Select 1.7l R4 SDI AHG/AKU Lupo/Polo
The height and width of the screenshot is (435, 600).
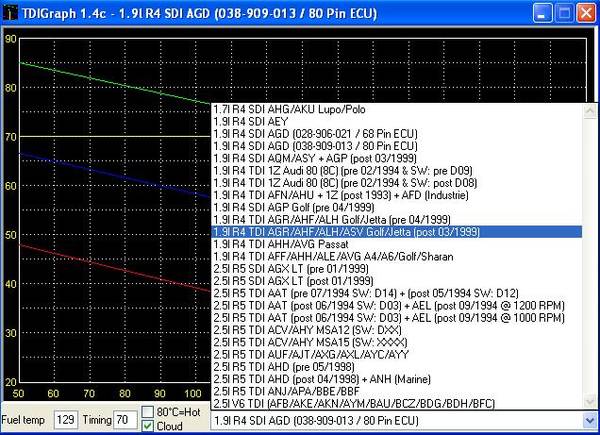(396, 109)
